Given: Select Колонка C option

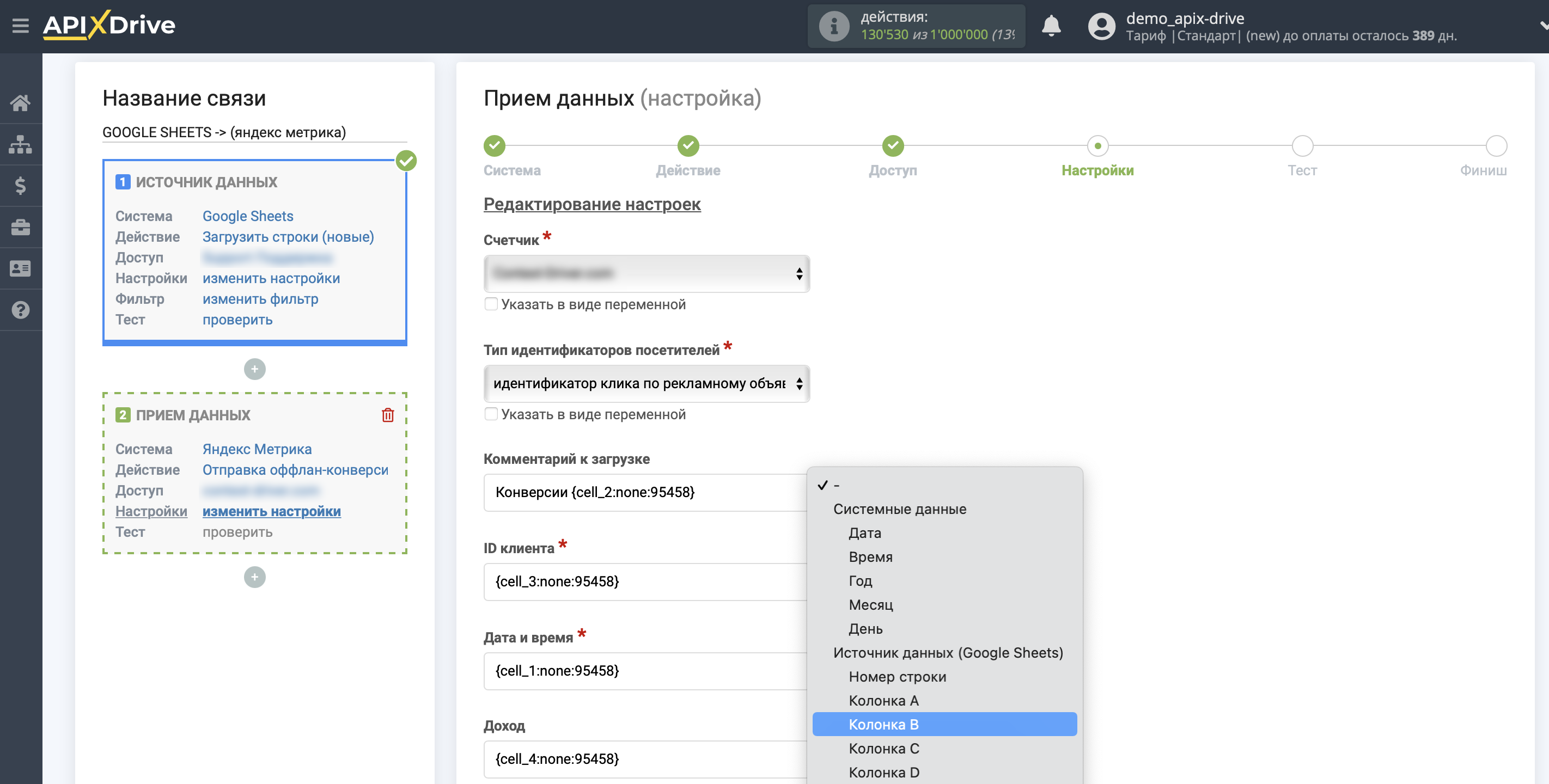Looking at the screenshot, I should click(944, 749).
